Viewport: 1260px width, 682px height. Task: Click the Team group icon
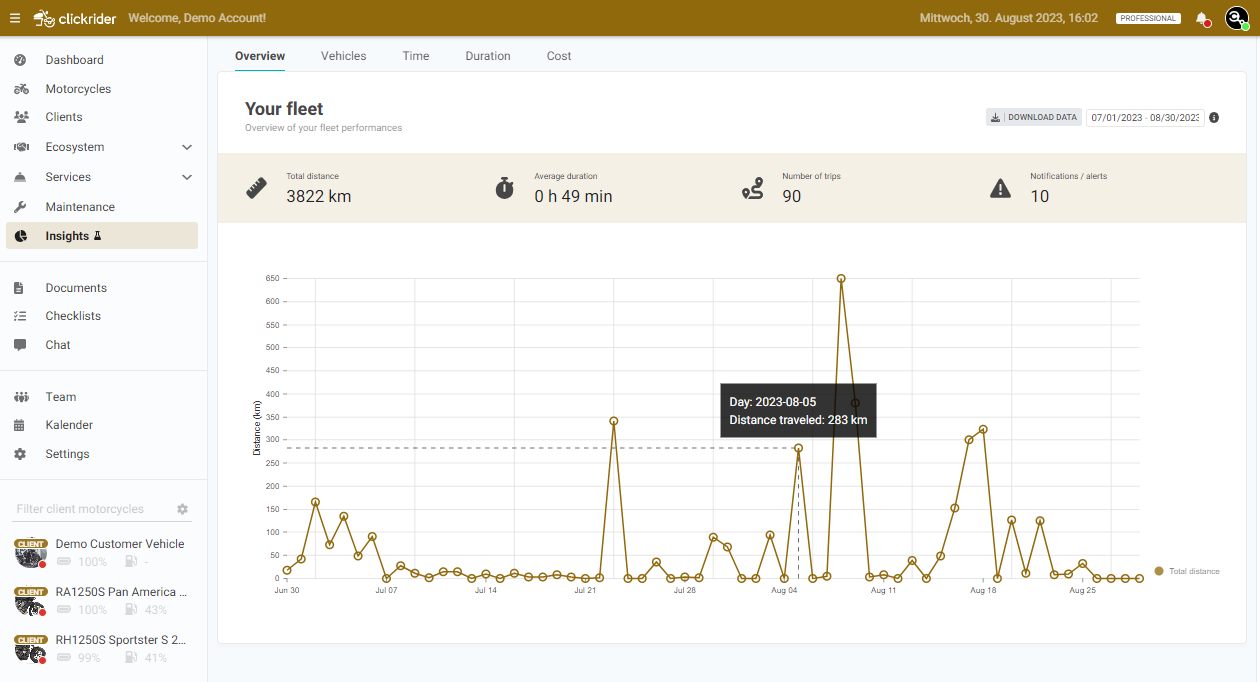(21, 397)
